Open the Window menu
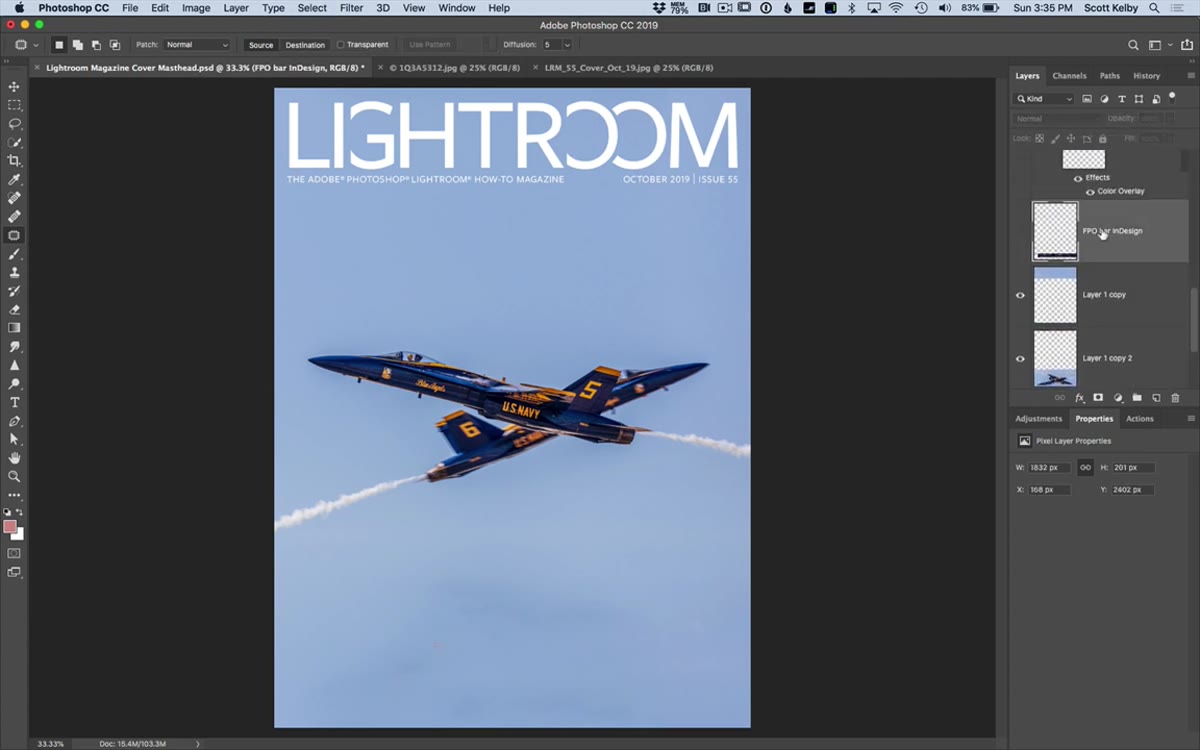The image size is (1200, 750). pos(457,8)
